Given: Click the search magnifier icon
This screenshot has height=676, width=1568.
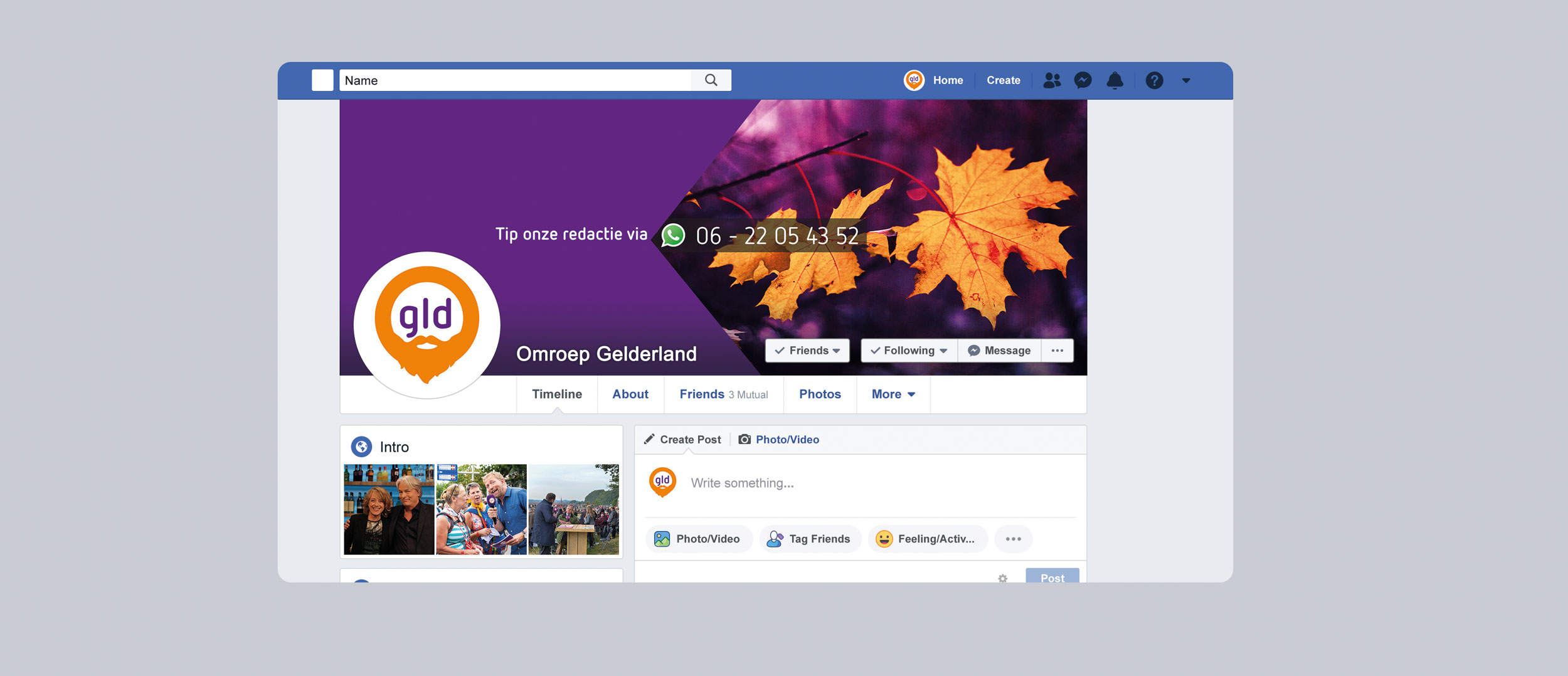Looking at the screenshot, I should (711, 80).
